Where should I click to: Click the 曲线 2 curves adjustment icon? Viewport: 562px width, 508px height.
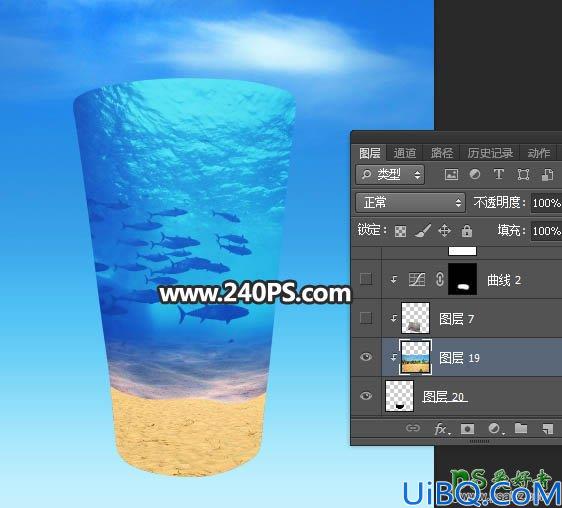coord(417,279)
